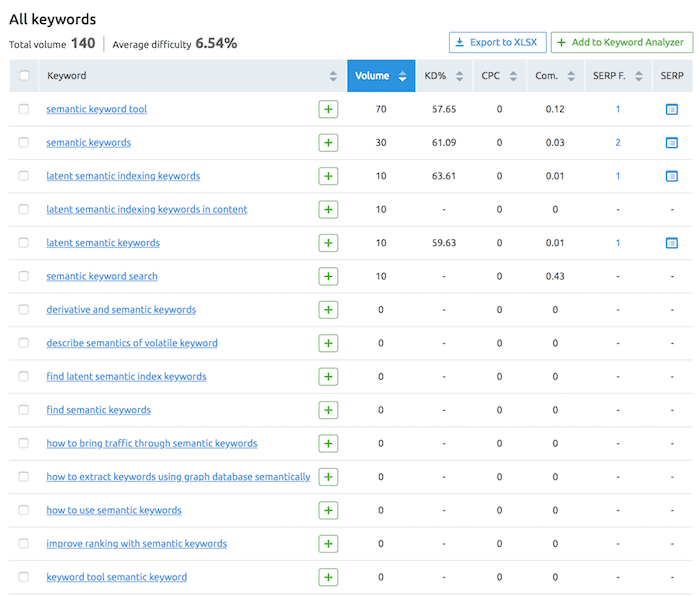Tick the select-all checkbox in table header
This screenshot has width=700, height=596.
24,76
